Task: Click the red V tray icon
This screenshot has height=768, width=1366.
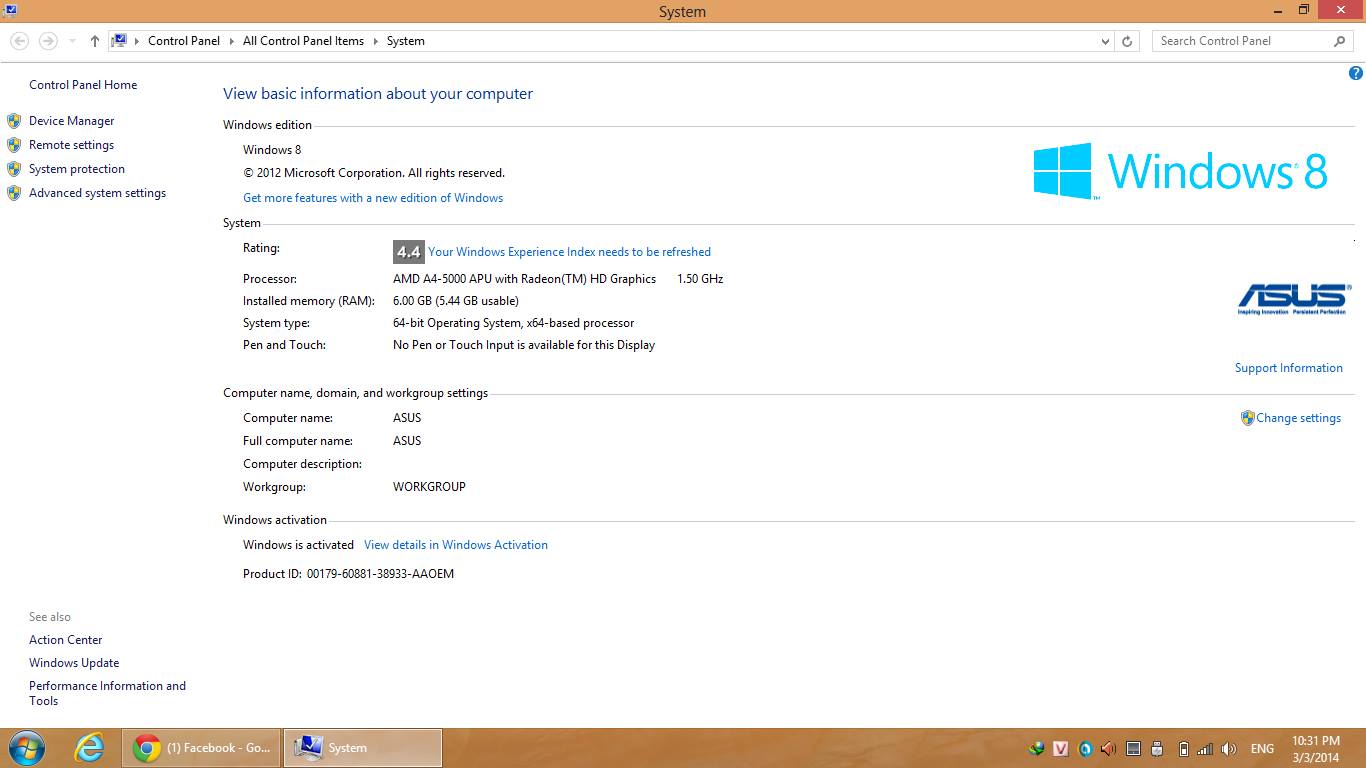Action: click(x=1061, y=748)
